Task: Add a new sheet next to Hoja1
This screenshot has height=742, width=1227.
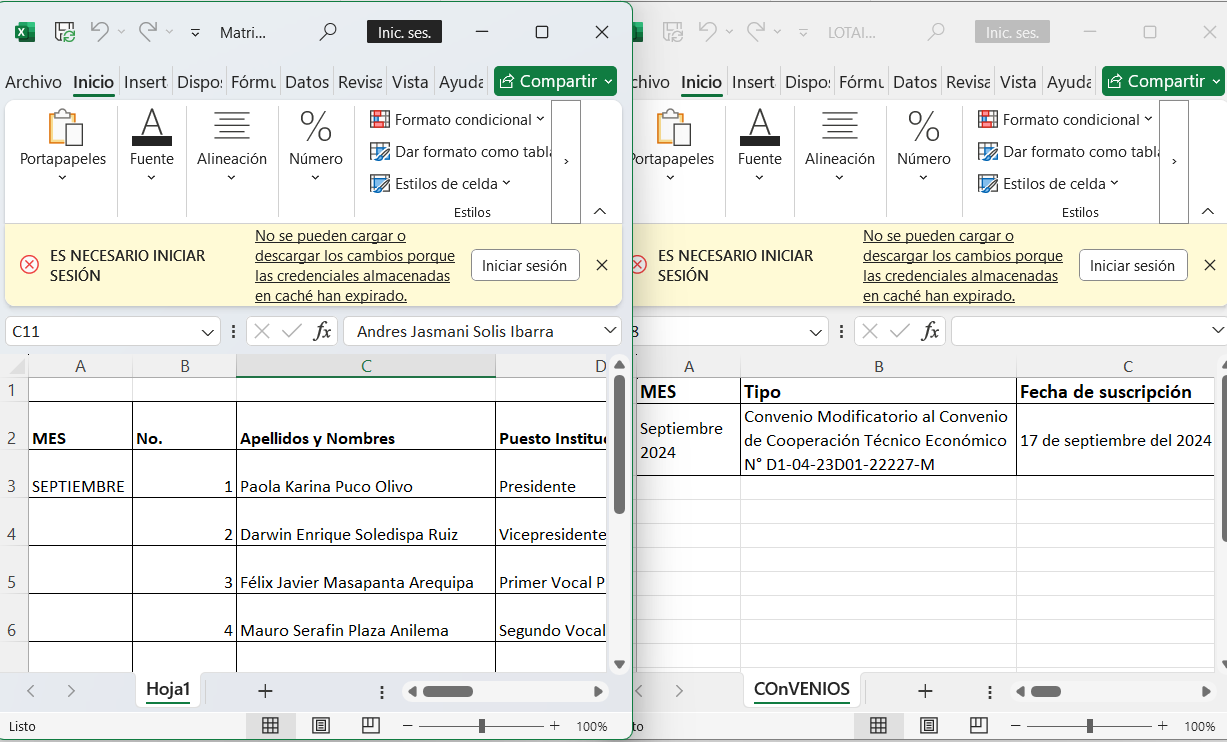Action: [x=265, y=691]
